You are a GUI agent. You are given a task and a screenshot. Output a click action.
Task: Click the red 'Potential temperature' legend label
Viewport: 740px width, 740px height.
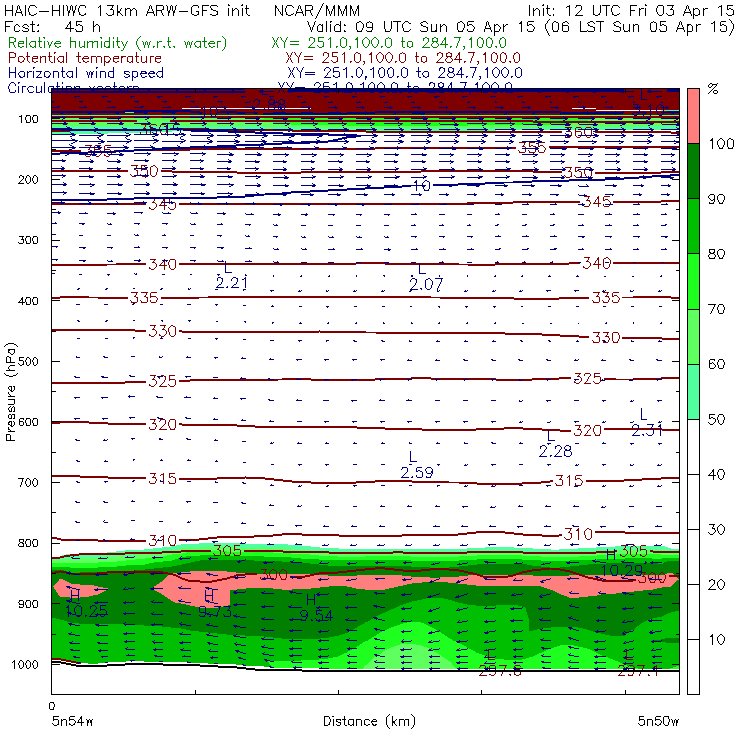85,58
